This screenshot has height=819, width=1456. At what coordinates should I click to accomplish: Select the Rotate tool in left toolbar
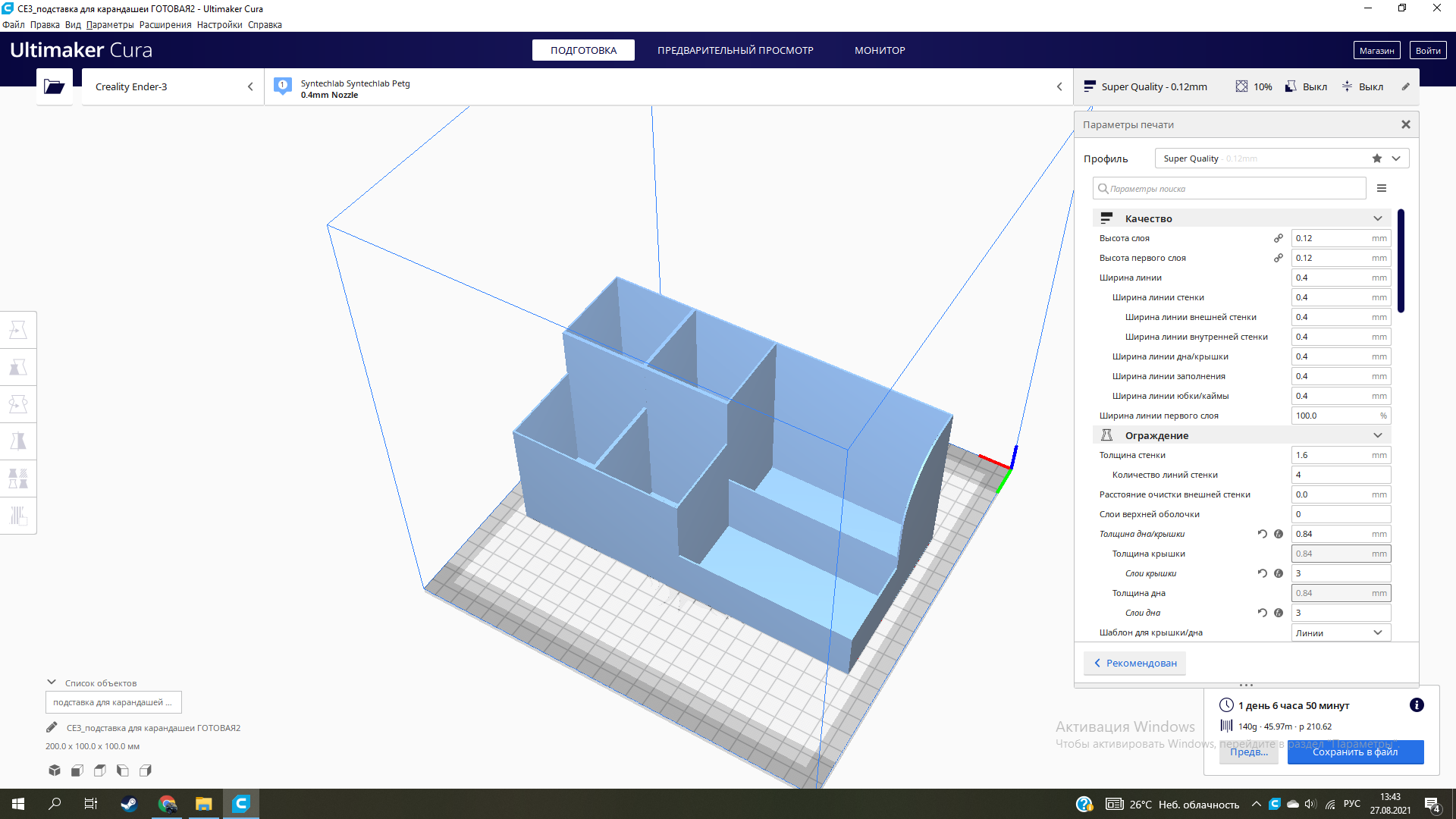pos(18,404)
